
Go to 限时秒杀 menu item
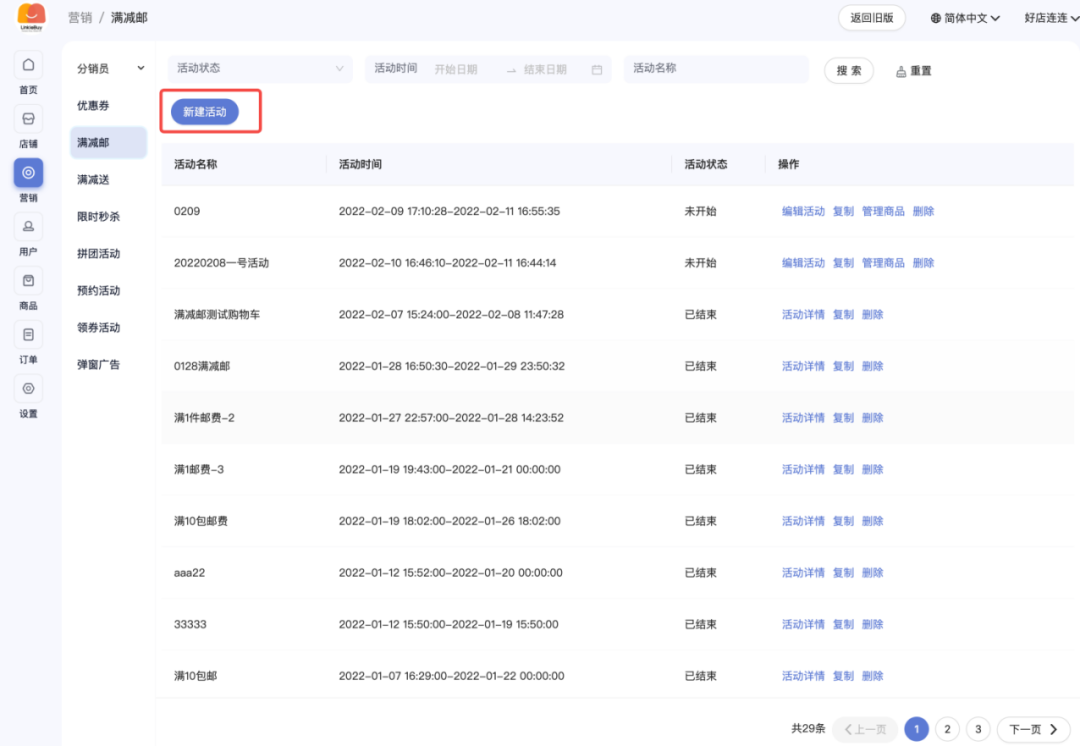(x=98, y=216)
